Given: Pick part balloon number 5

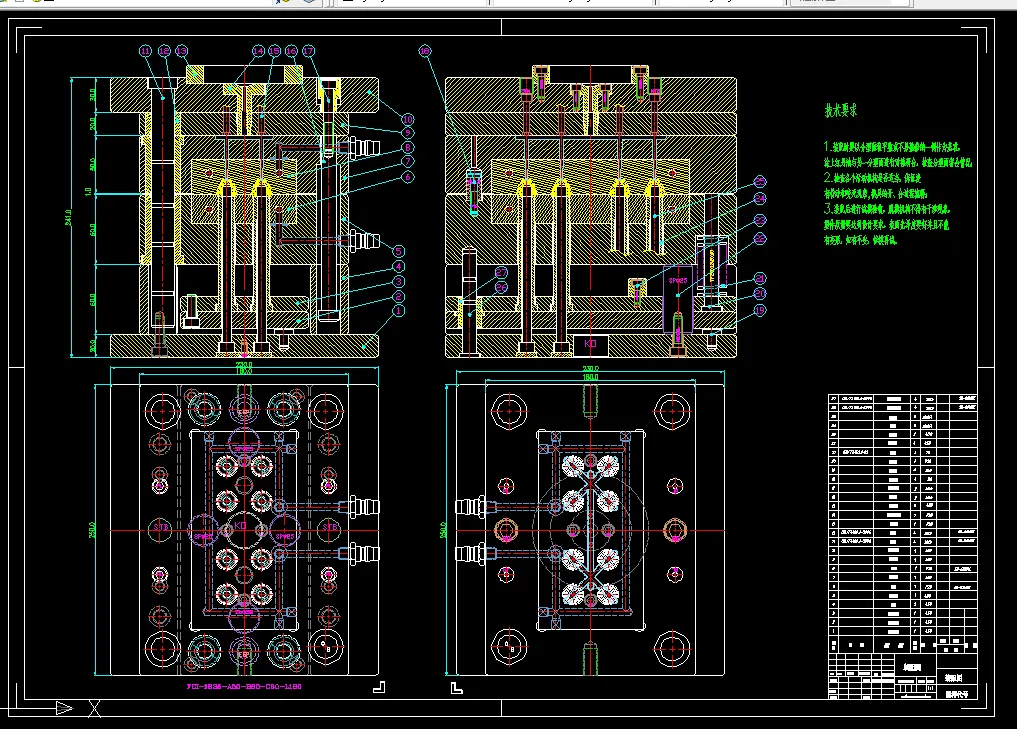Looking at the screenshot, I should (x=399, y=251).
